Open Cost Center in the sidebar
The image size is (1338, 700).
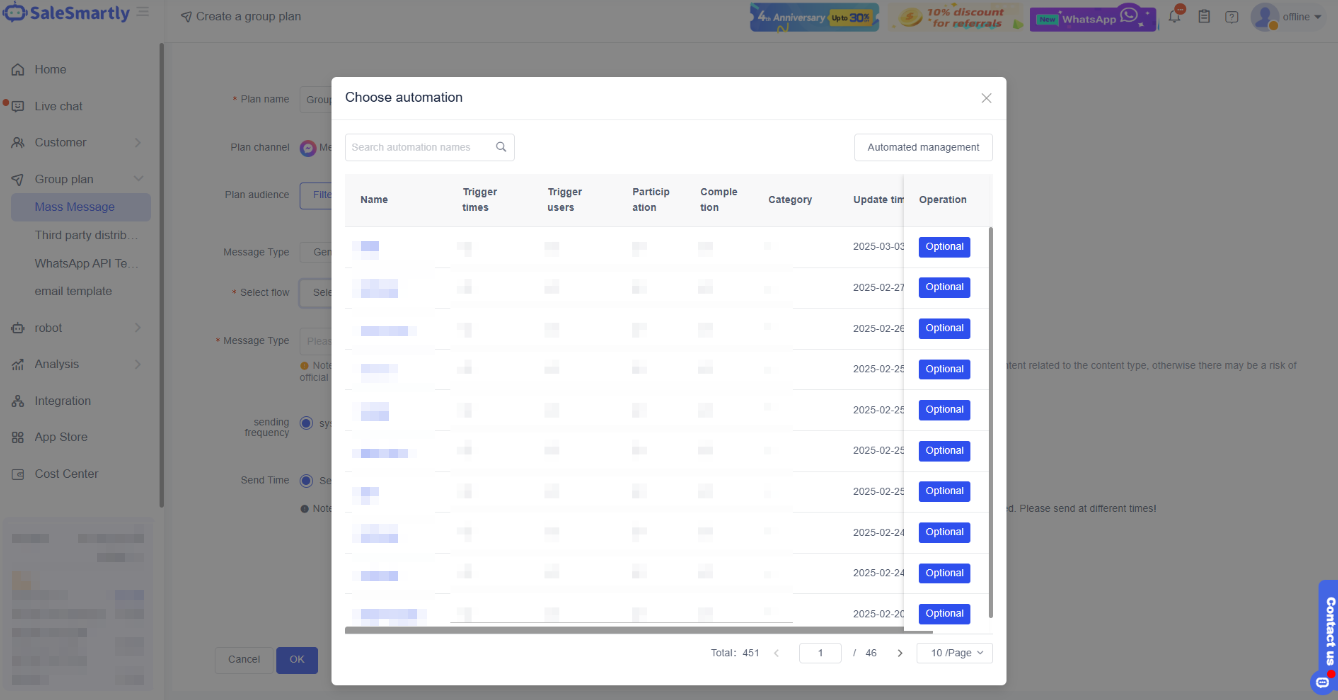coord(66,474)
